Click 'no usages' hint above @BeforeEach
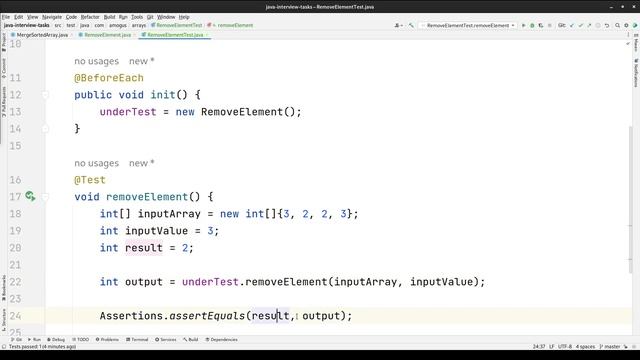Viewport: 640px width, 360px height. click(96, 61)
